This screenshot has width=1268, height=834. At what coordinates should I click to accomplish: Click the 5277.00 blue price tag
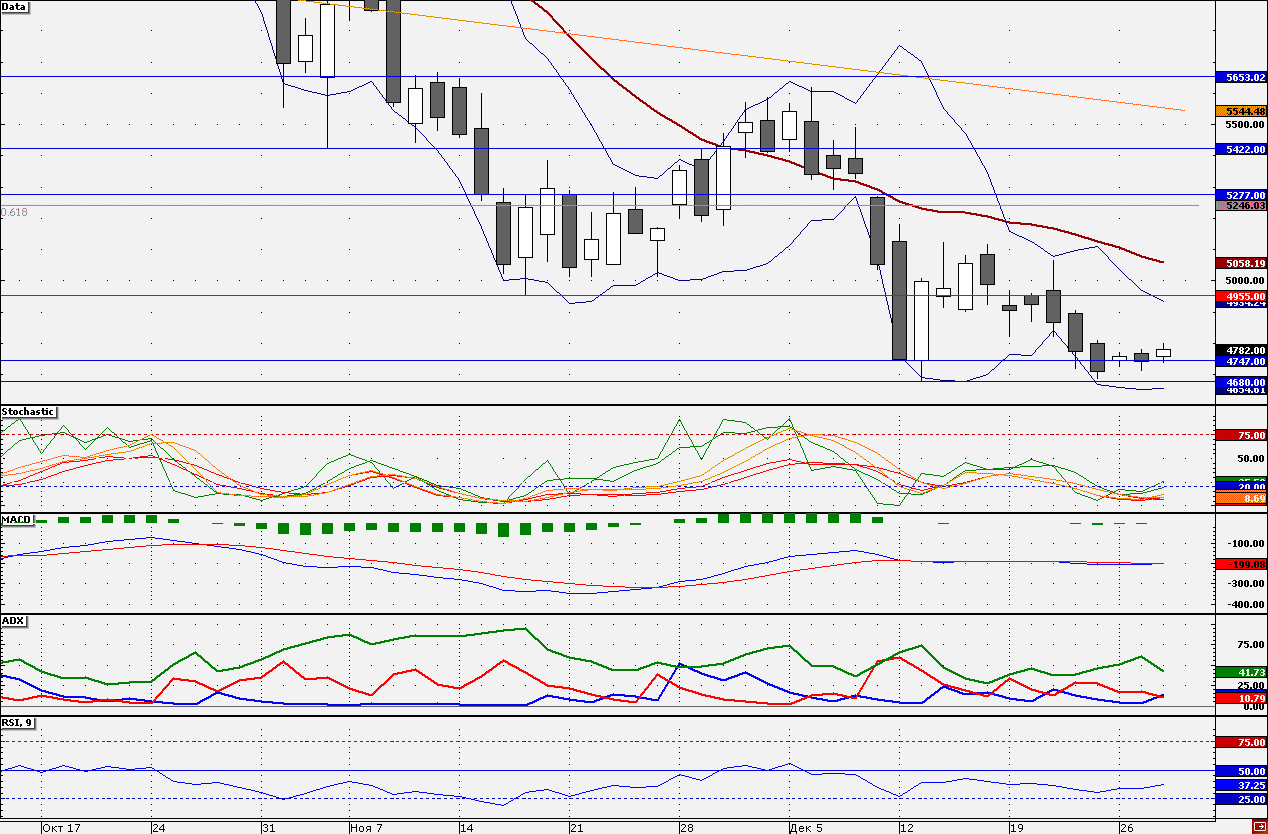[x=1241, y=195]
